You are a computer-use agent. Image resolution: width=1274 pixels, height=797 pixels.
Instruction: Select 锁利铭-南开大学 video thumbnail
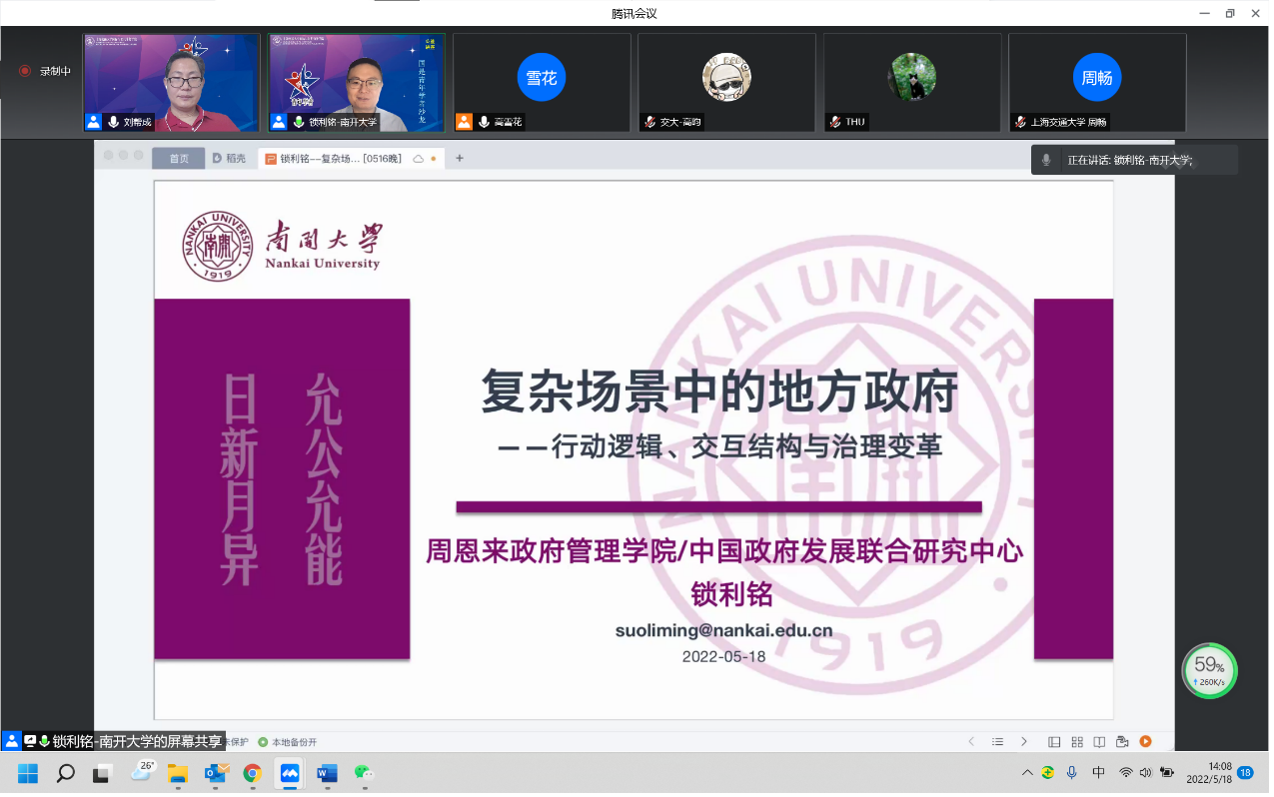(x=357, y=83)
